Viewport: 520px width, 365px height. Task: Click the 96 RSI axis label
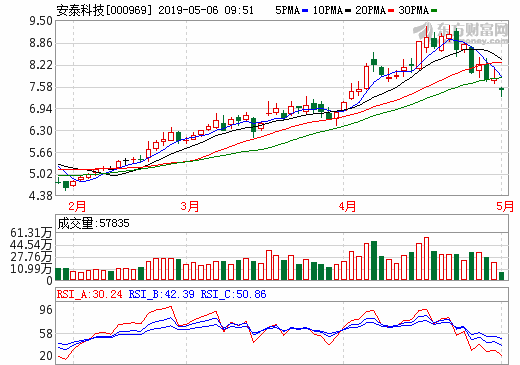(46, 310)
